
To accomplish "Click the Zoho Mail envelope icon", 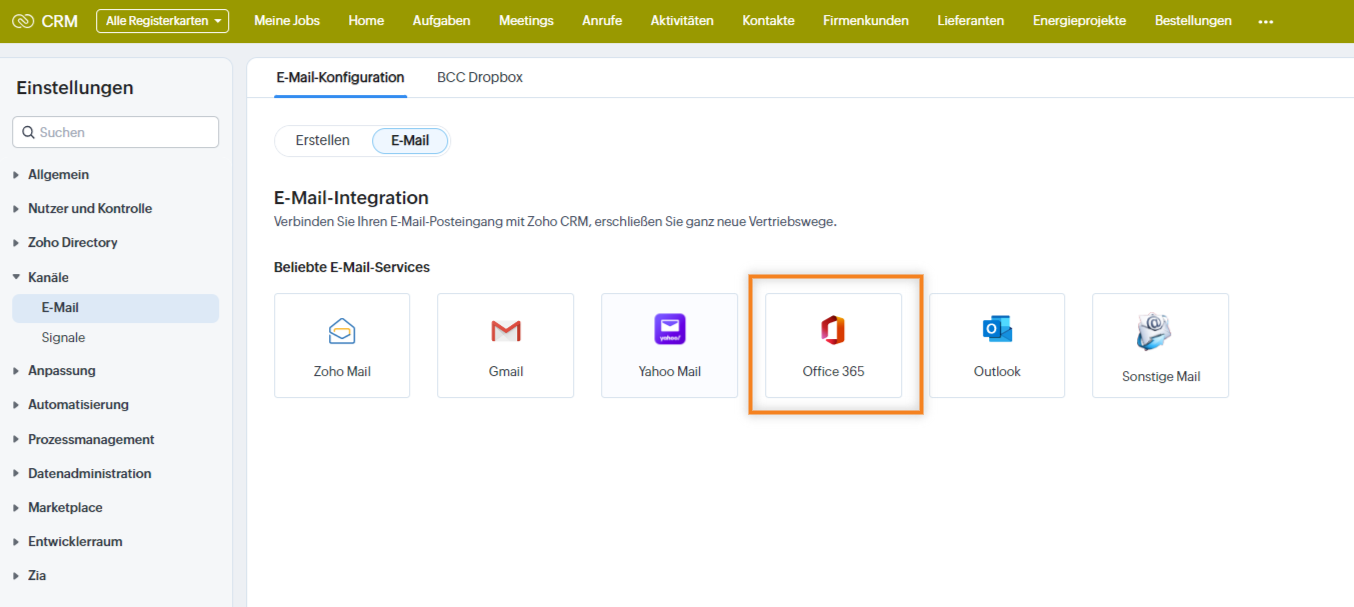I will [342, 331].
